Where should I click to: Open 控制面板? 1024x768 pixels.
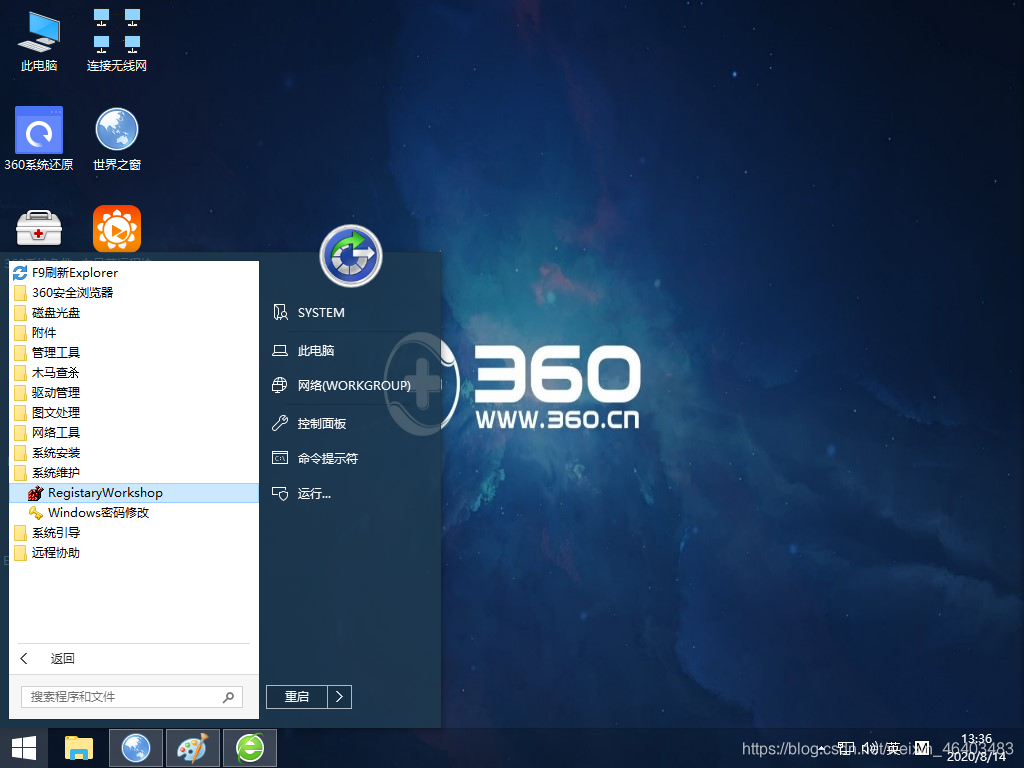coord(310,423)
